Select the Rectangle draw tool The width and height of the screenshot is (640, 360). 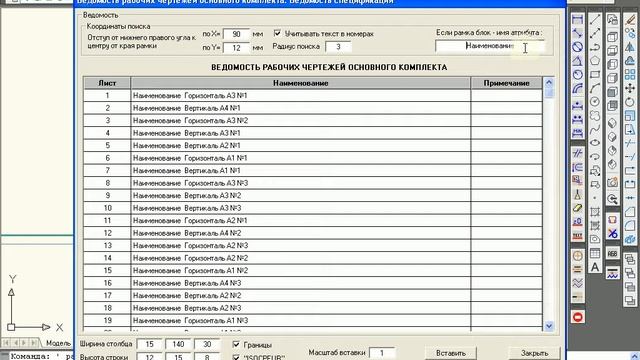coord(595,74)
